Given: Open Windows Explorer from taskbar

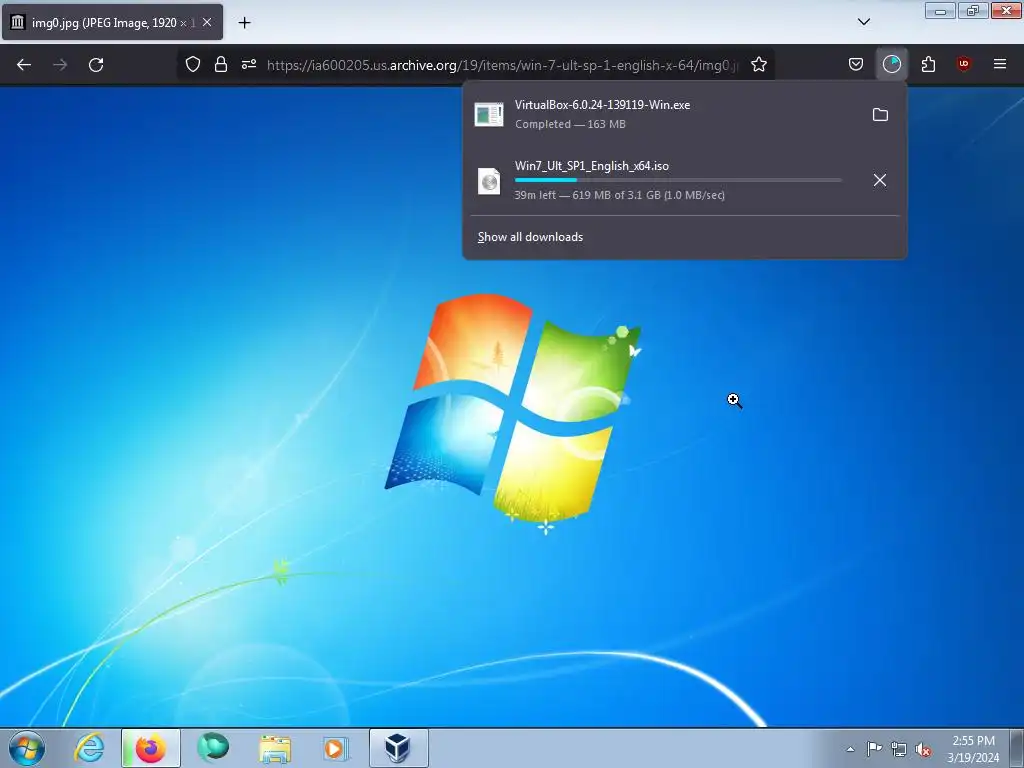Looking at the screenshot, I should click(275, 748).
